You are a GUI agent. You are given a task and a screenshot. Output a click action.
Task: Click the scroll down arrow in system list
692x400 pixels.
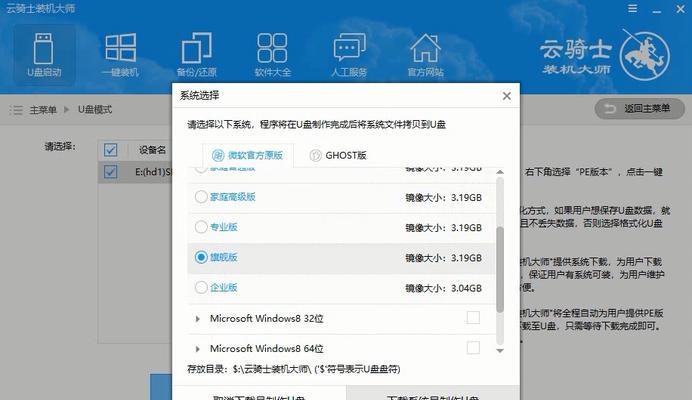[500, 351]
